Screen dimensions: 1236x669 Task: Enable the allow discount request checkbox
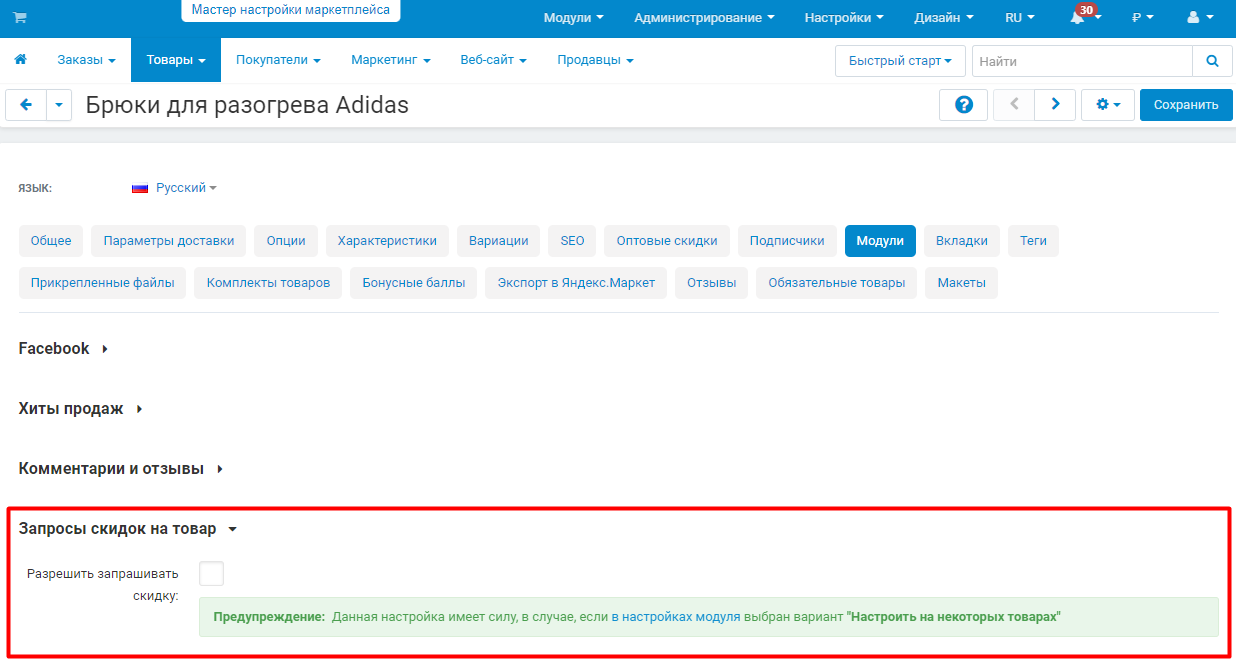(x=211, y=573)
